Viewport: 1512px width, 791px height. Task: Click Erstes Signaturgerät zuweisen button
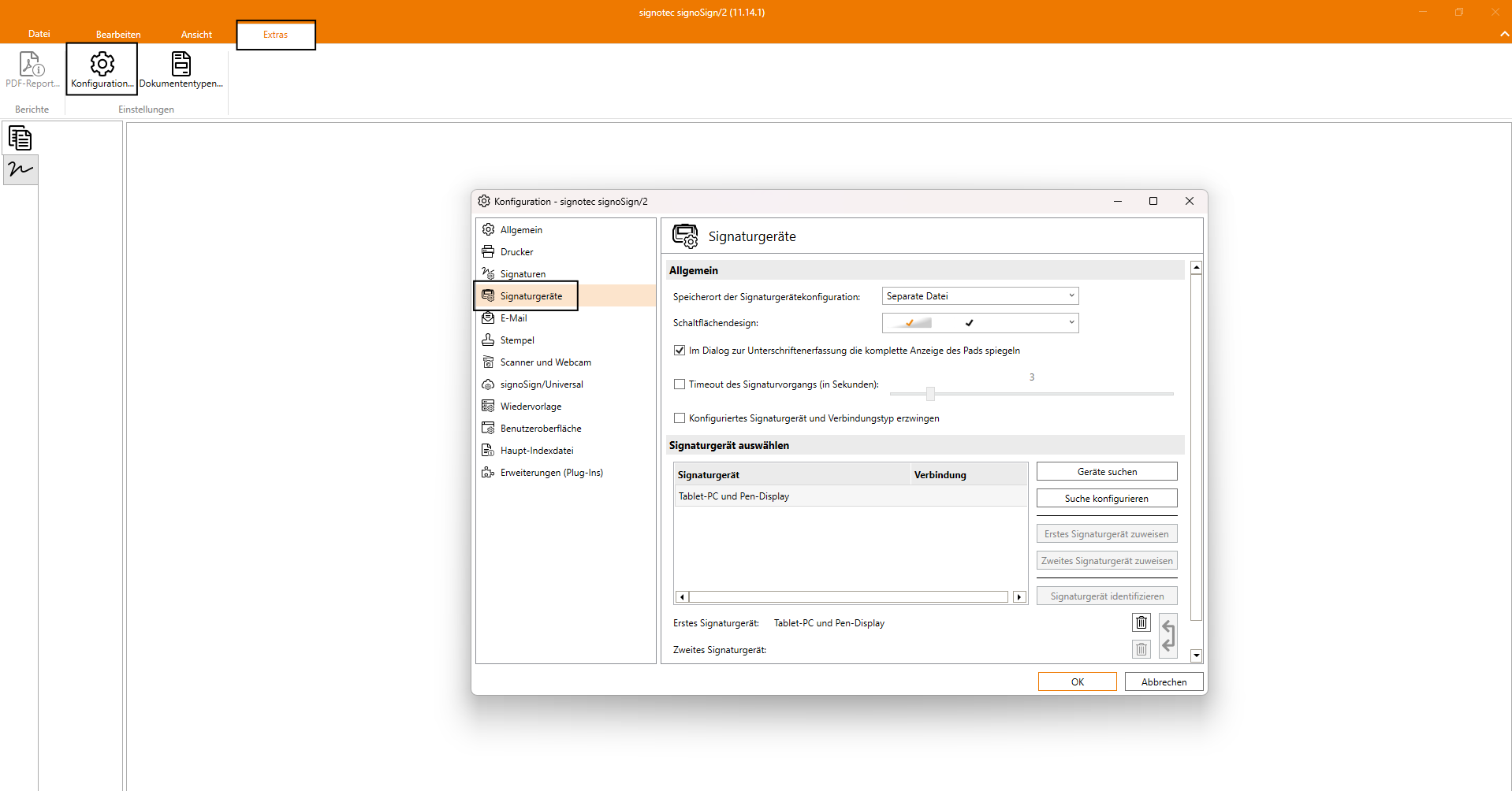click(x=1107, y=533)
